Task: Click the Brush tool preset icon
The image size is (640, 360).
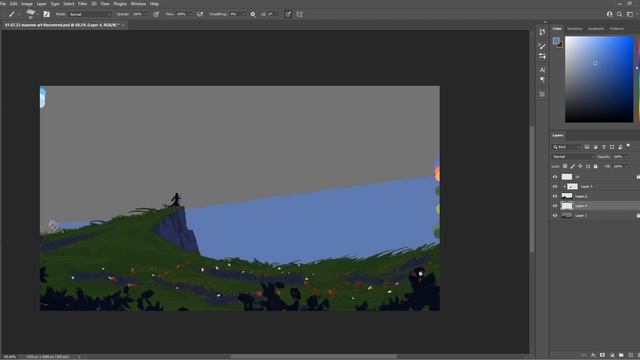Action: pos(12,14)
